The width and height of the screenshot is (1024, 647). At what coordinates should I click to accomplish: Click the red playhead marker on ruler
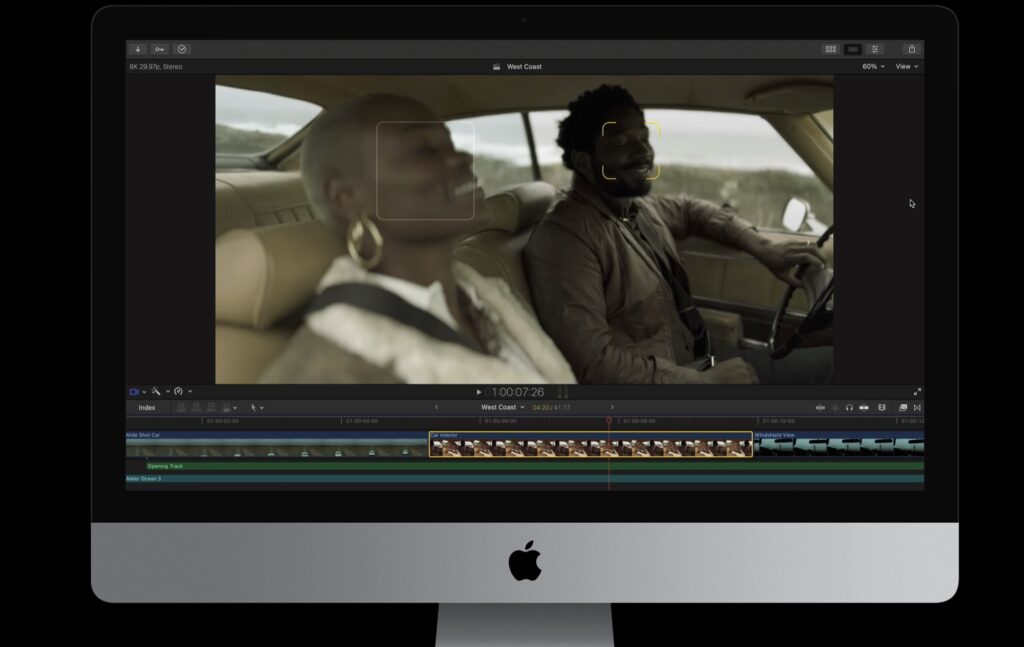coord(609,420)
